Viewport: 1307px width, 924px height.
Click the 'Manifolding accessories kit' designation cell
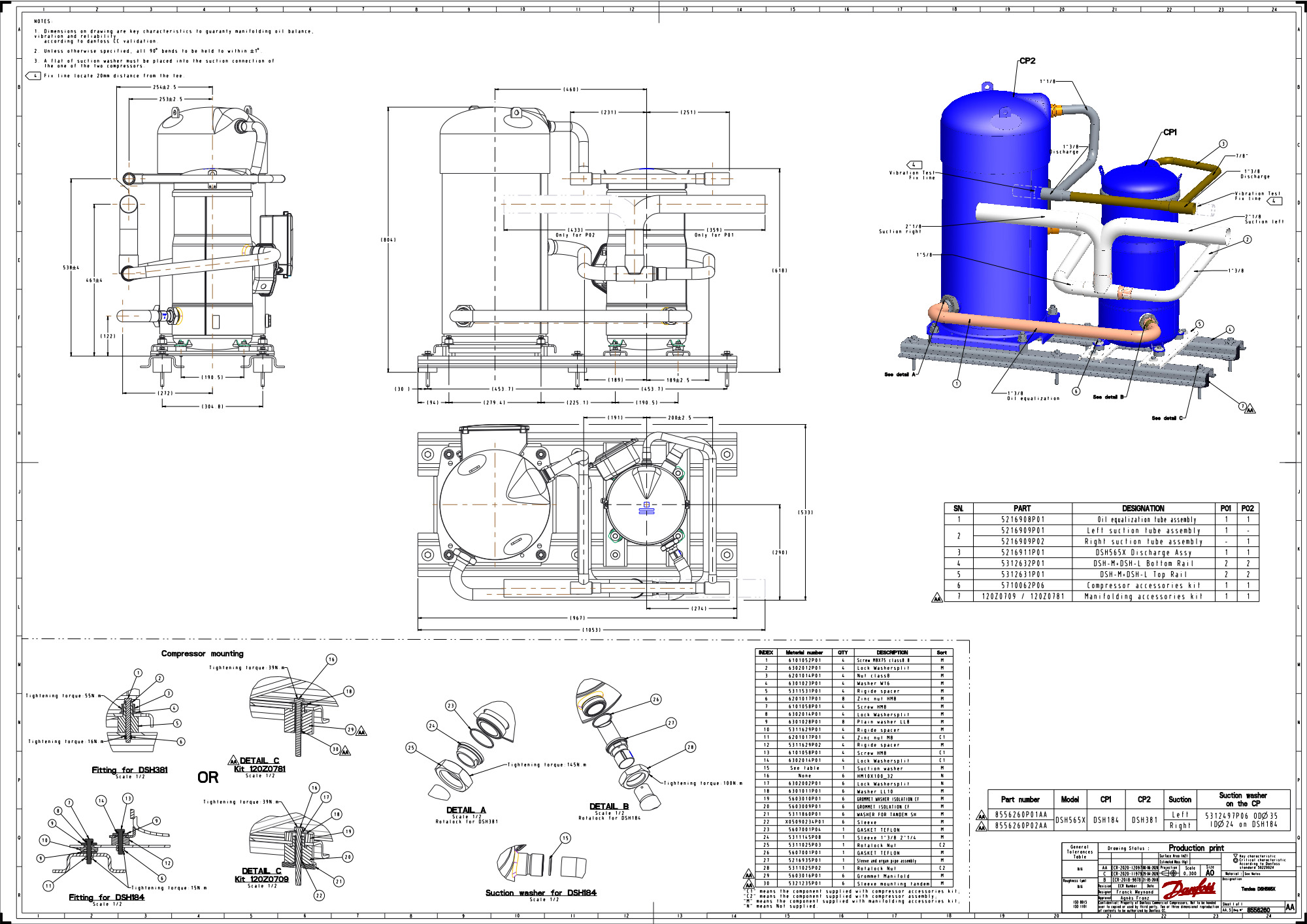pos(1144,597)
